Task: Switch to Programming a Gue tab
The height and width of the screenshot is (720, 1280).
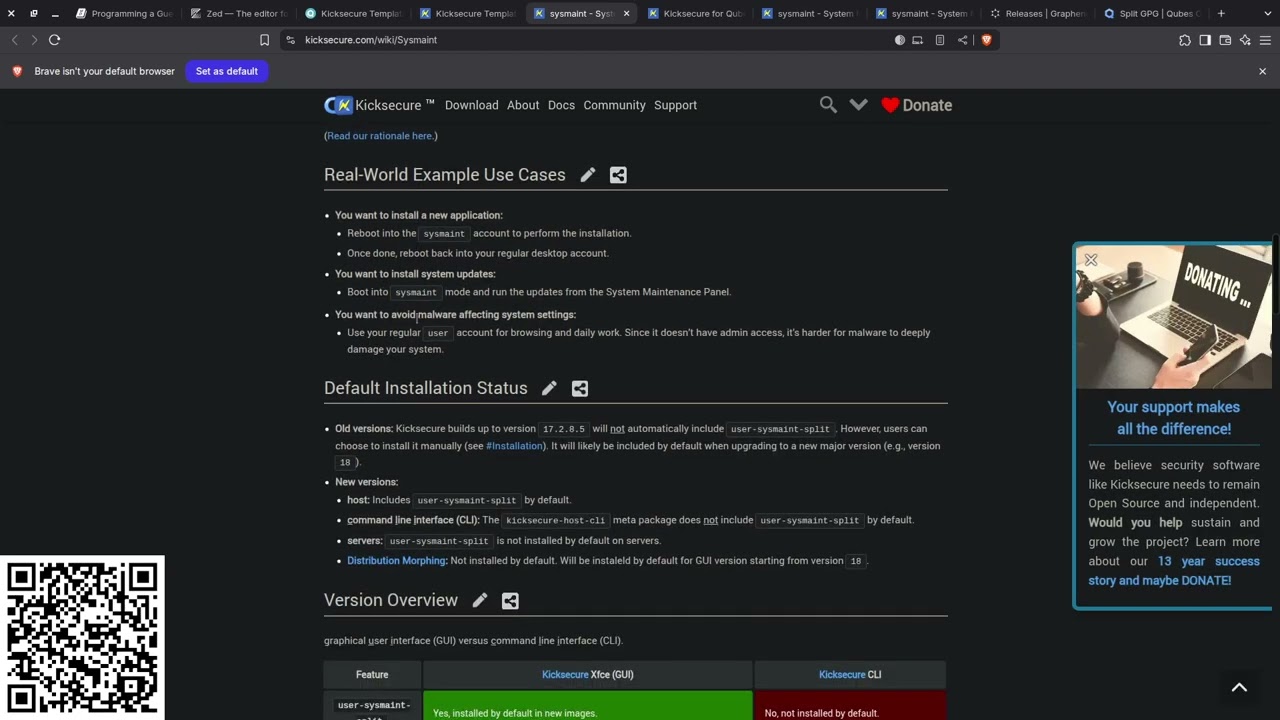Action: click(x=125, y=14)
